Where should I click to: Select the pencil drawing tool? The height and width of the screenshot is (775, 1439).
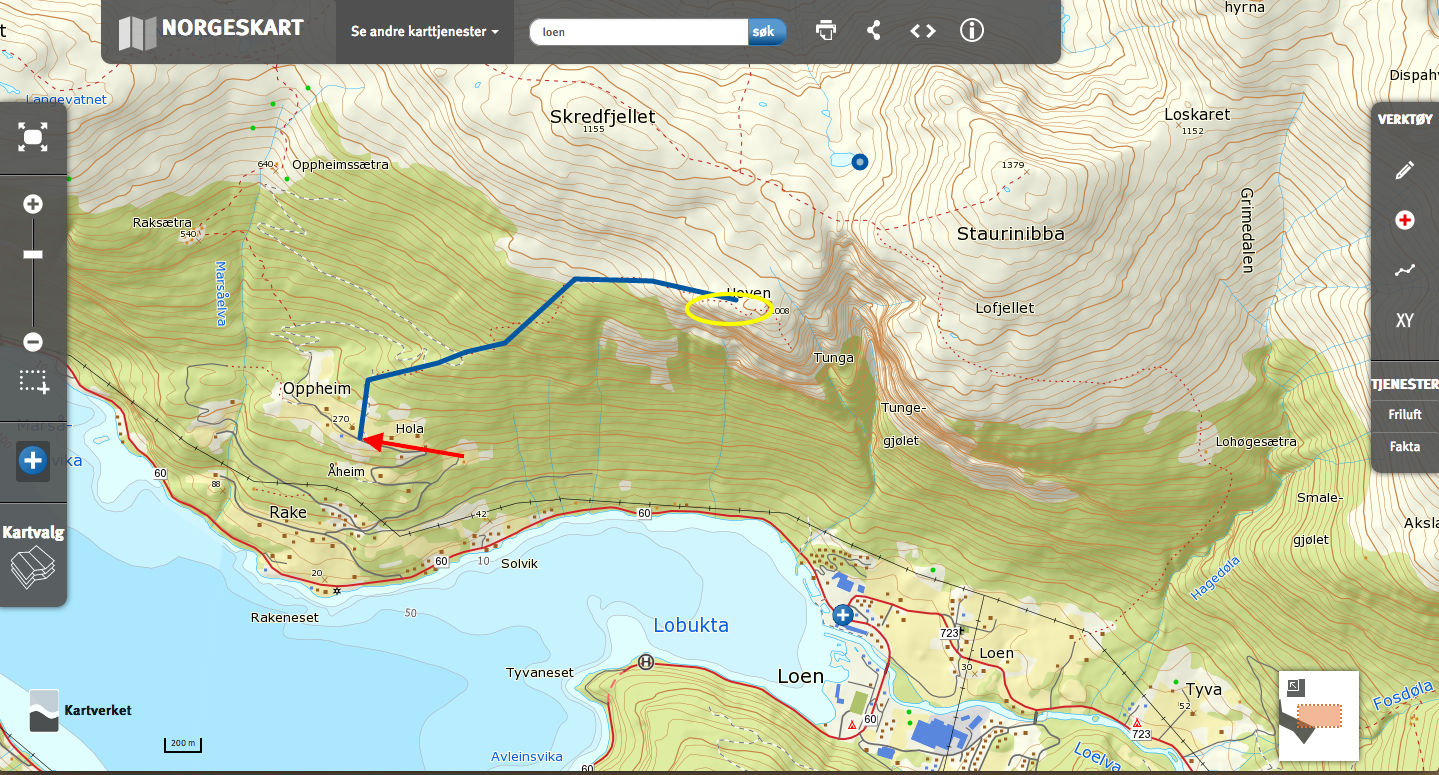[1405, 170]
